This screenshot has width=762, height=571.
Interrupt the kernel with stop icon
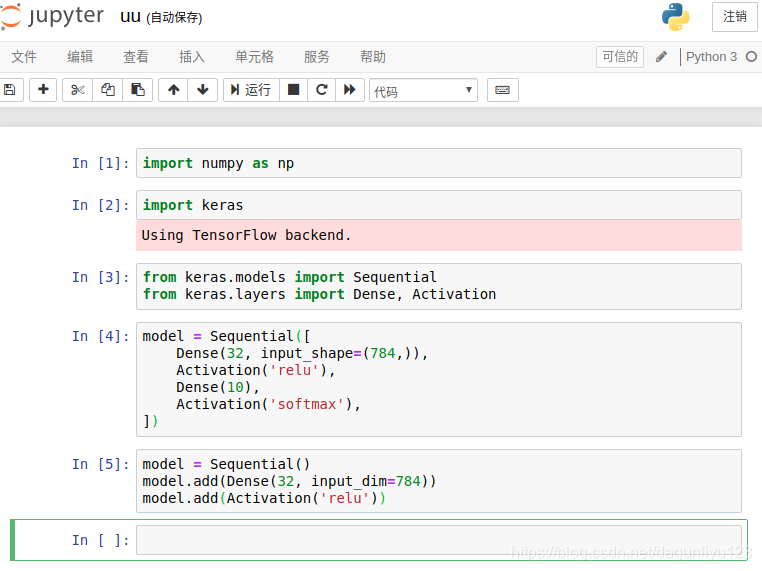(x=294, y=90)
